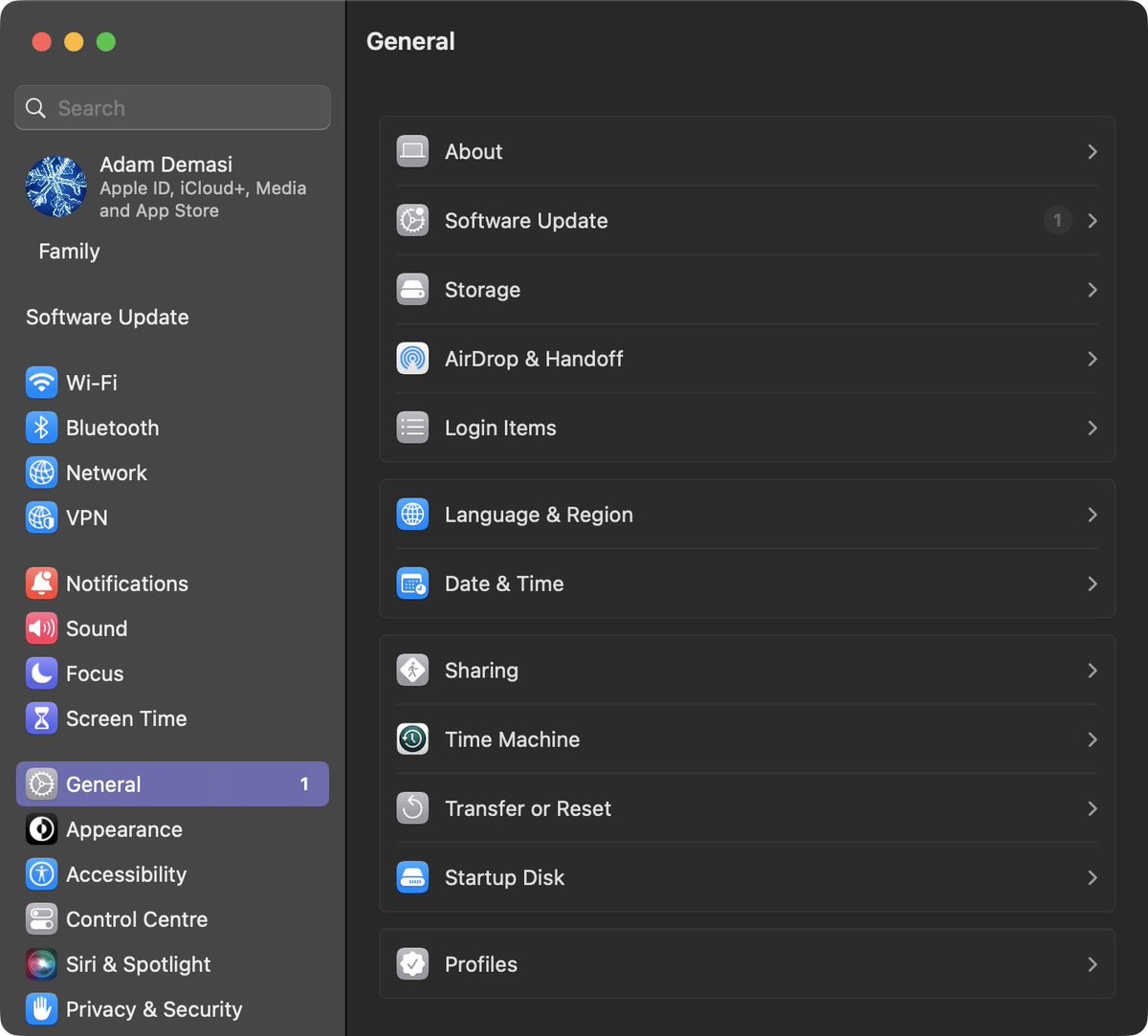Click inside the Search field

point(172,107)
